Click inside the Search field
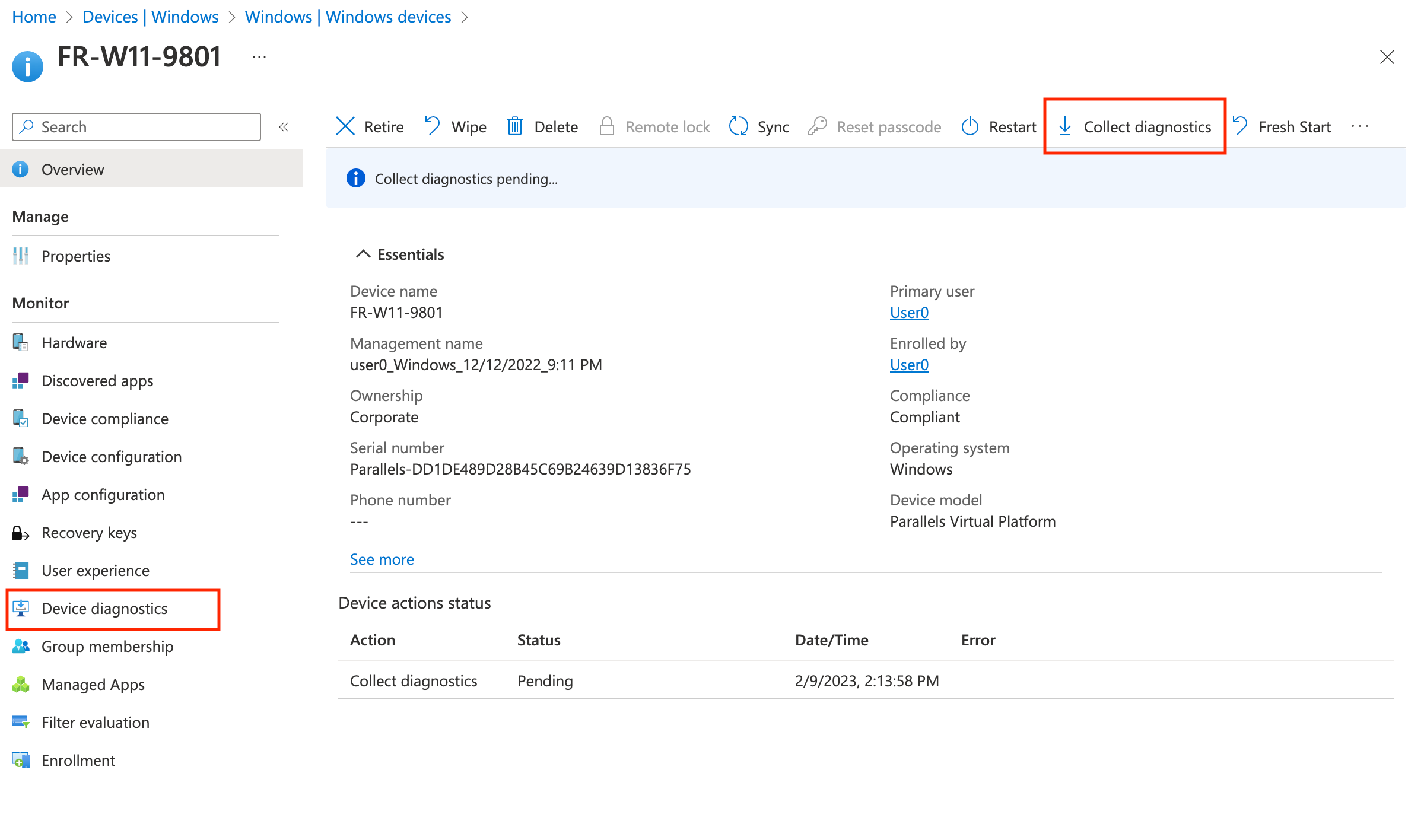This screenshot has width=1424, height=840. point(135,126)
